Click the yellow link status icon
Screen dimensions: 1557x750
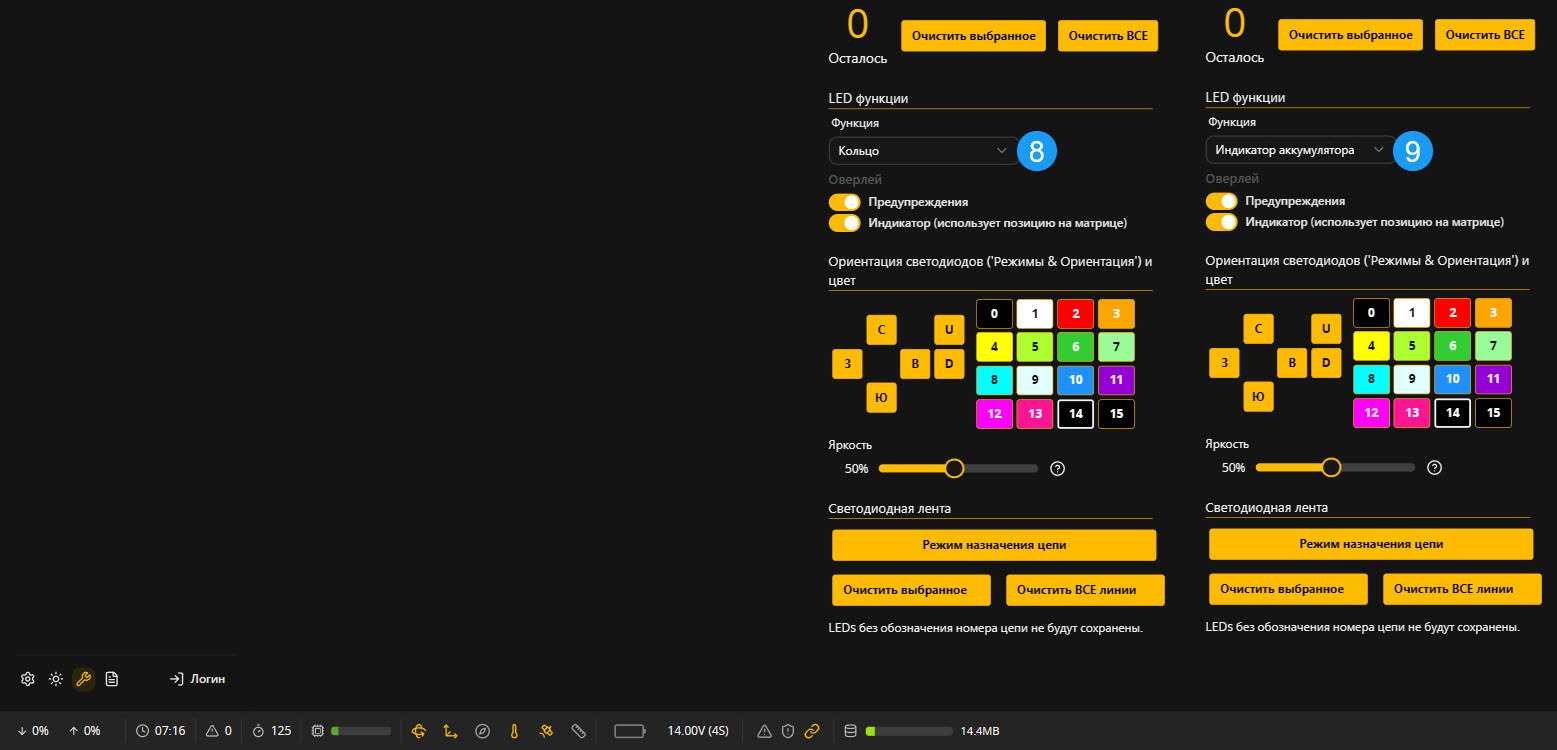(x=812, y=731)
